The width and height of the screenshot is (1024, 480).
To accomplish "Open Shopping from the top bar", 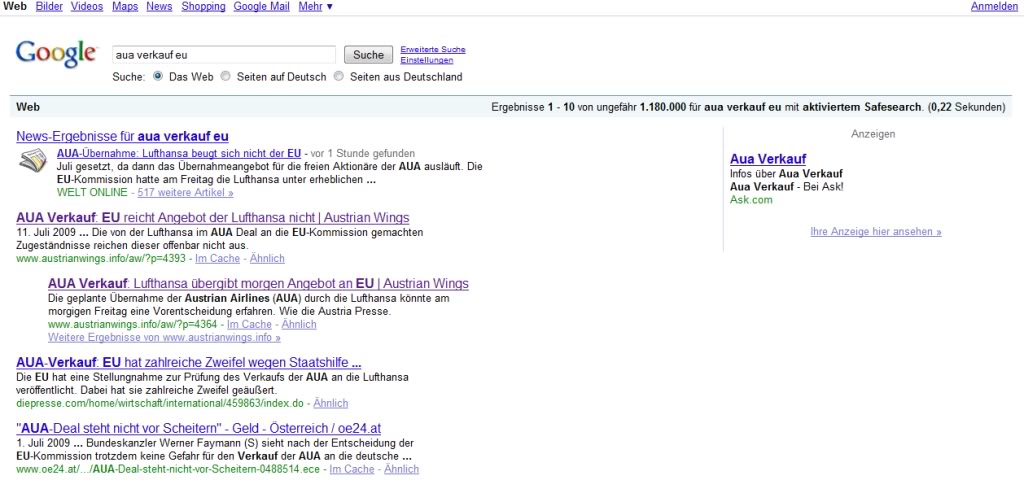I will coord(203,7).
